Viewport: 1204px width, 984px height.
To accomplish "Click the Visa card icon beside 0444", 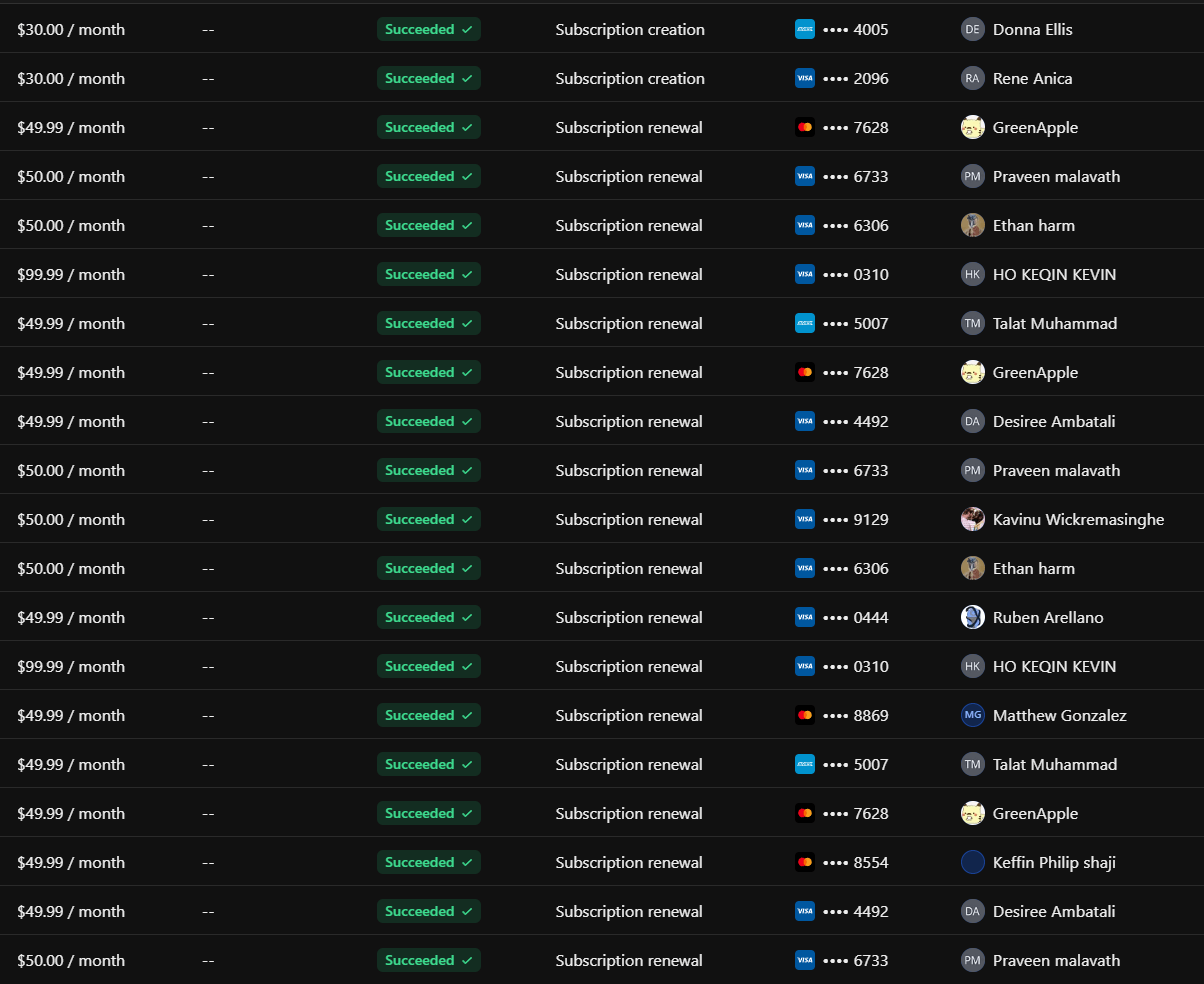I will 805,618.
